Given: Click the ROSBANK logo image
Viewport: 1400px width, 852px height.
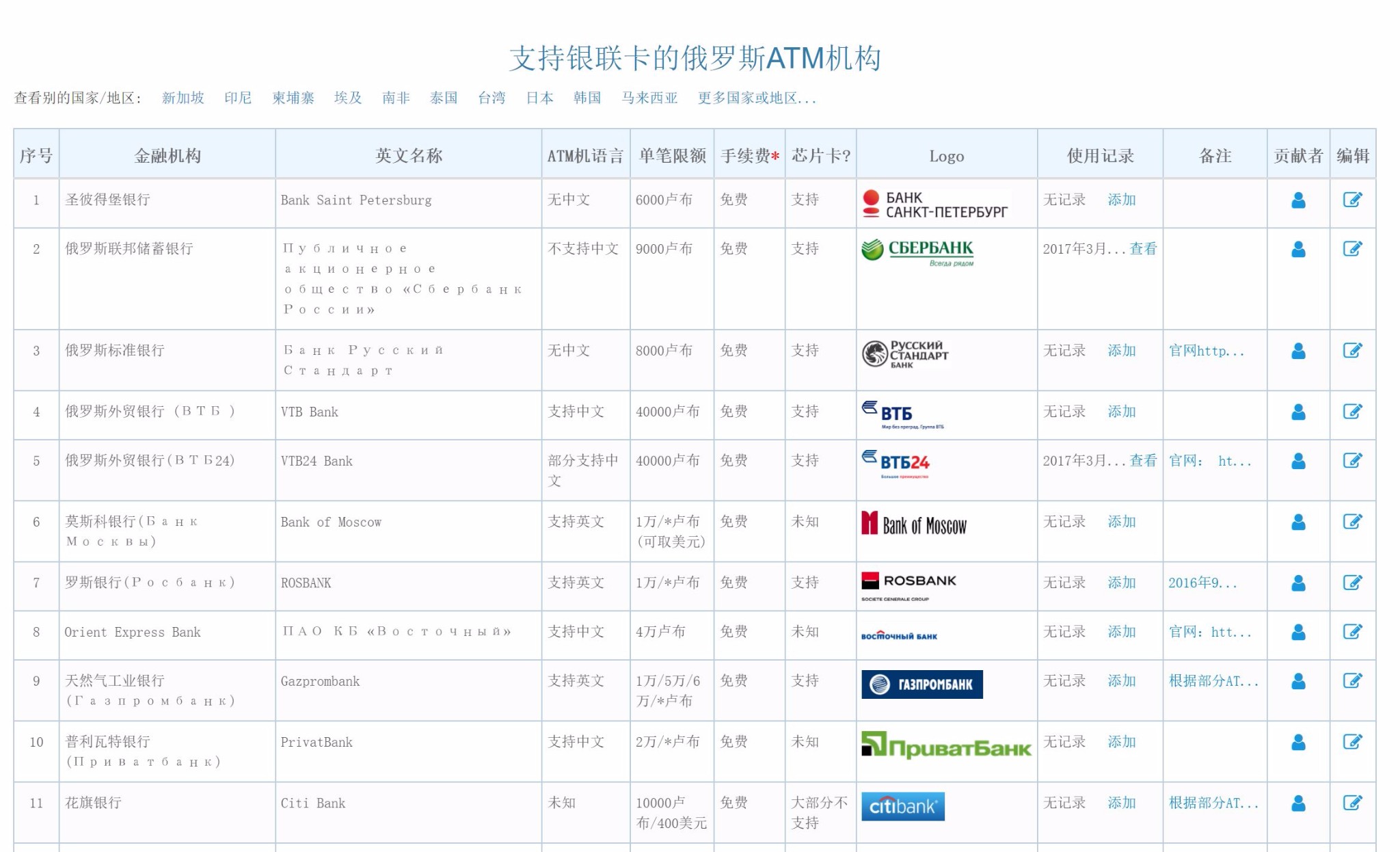Looking at the screenshot, I should 908,587.
